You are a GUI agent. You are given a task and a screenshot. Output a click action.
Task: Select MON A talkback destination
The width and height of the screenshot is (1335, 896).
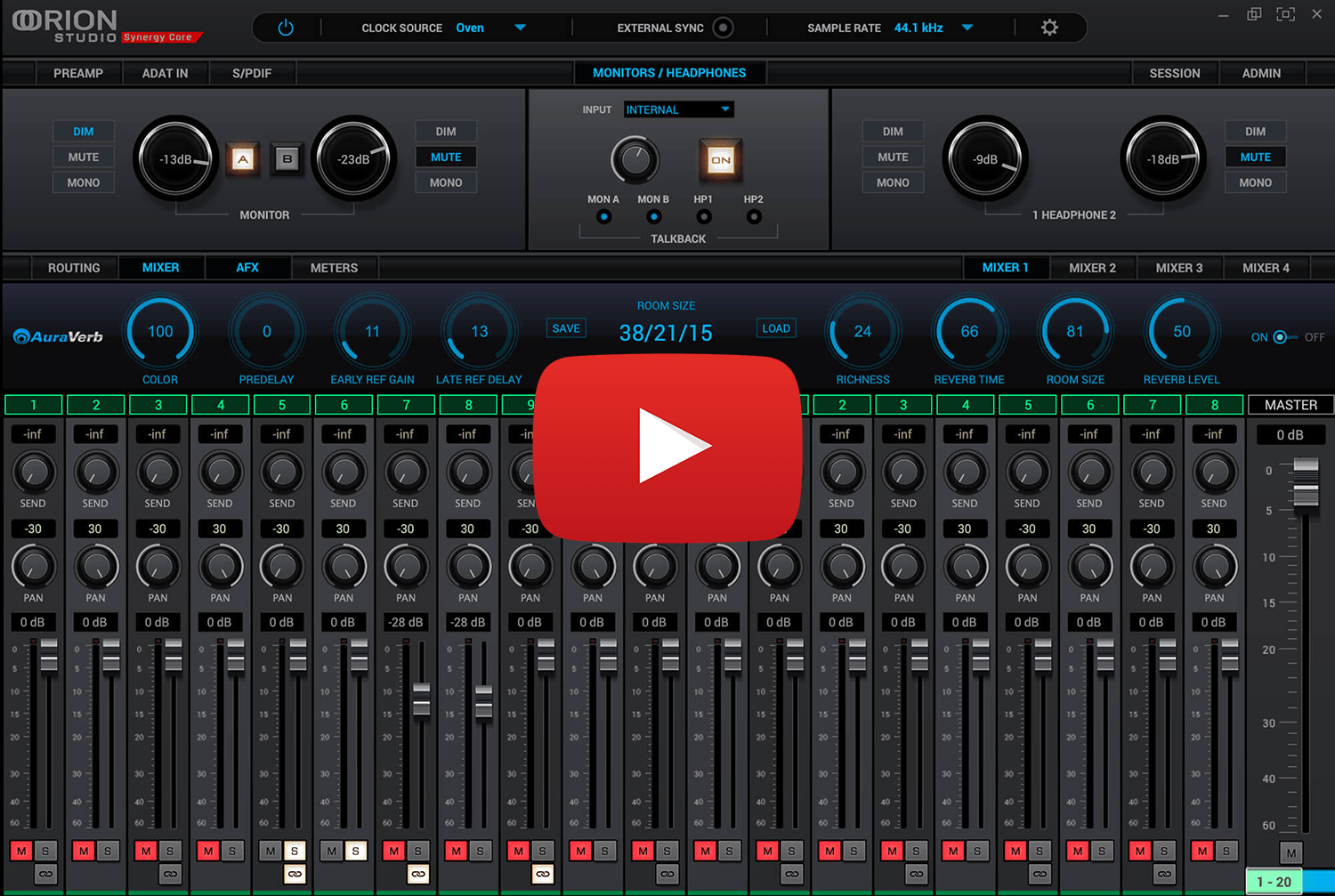[604, 216]
